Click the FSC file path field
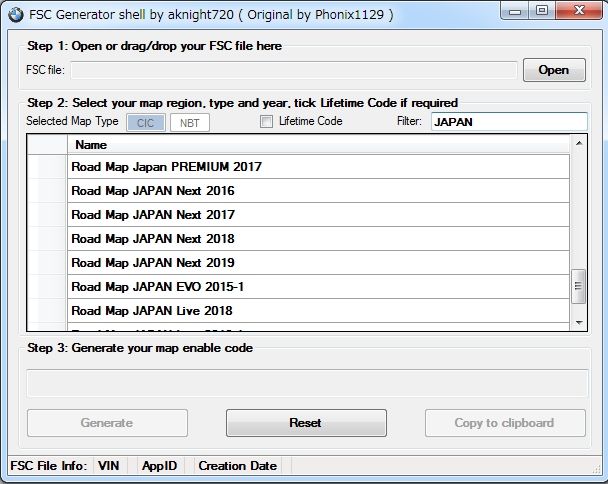Viewport: 608px width, 484px height. pyautogui.click(x=294, y=70)
